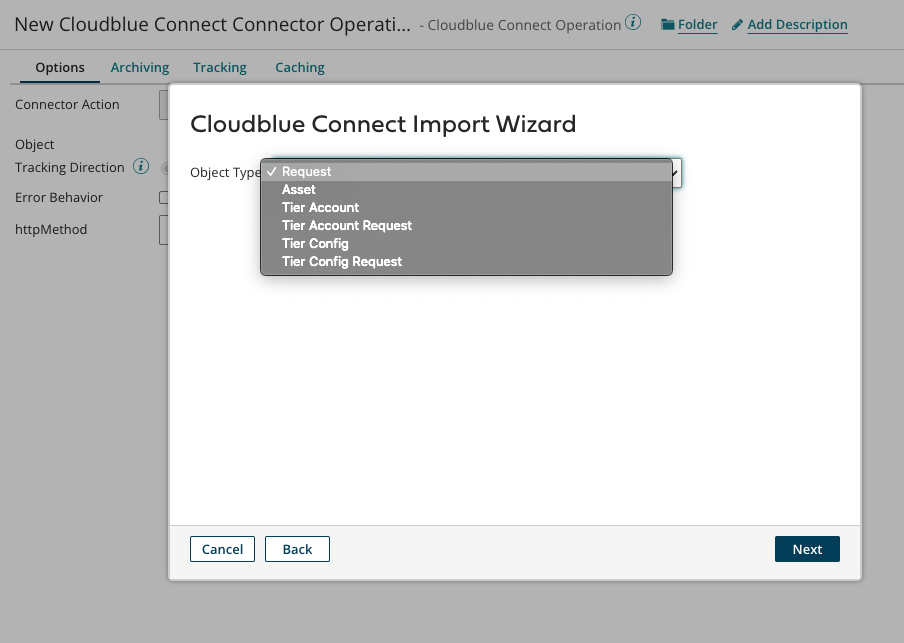Click the Connector Action label
Image resolution: width=904 pixels, height=643 pixels.
click(x=67, y=104)
